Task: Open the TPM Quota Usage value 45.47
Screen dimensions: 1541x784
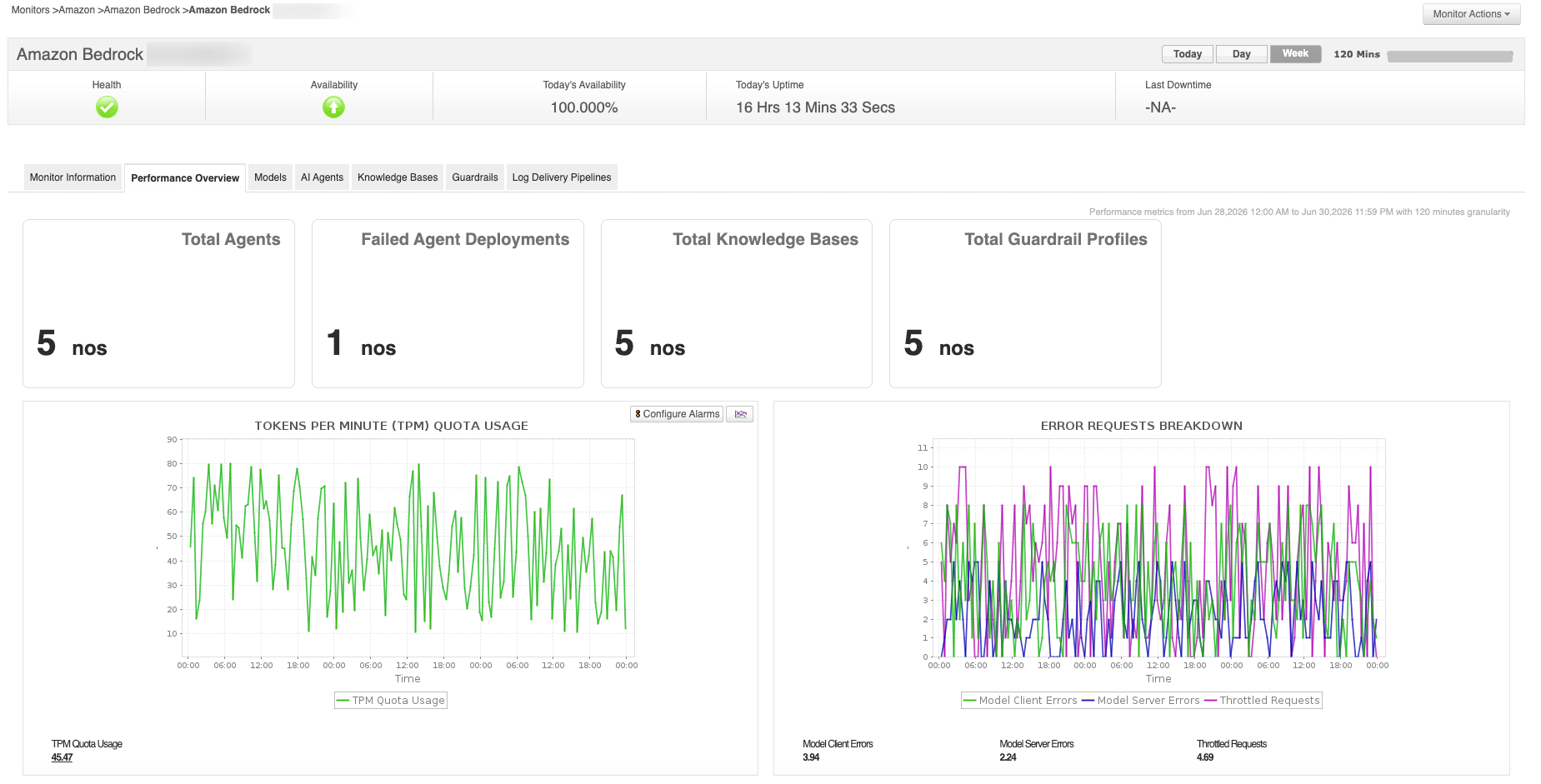Action: click(x=62, y=757)
